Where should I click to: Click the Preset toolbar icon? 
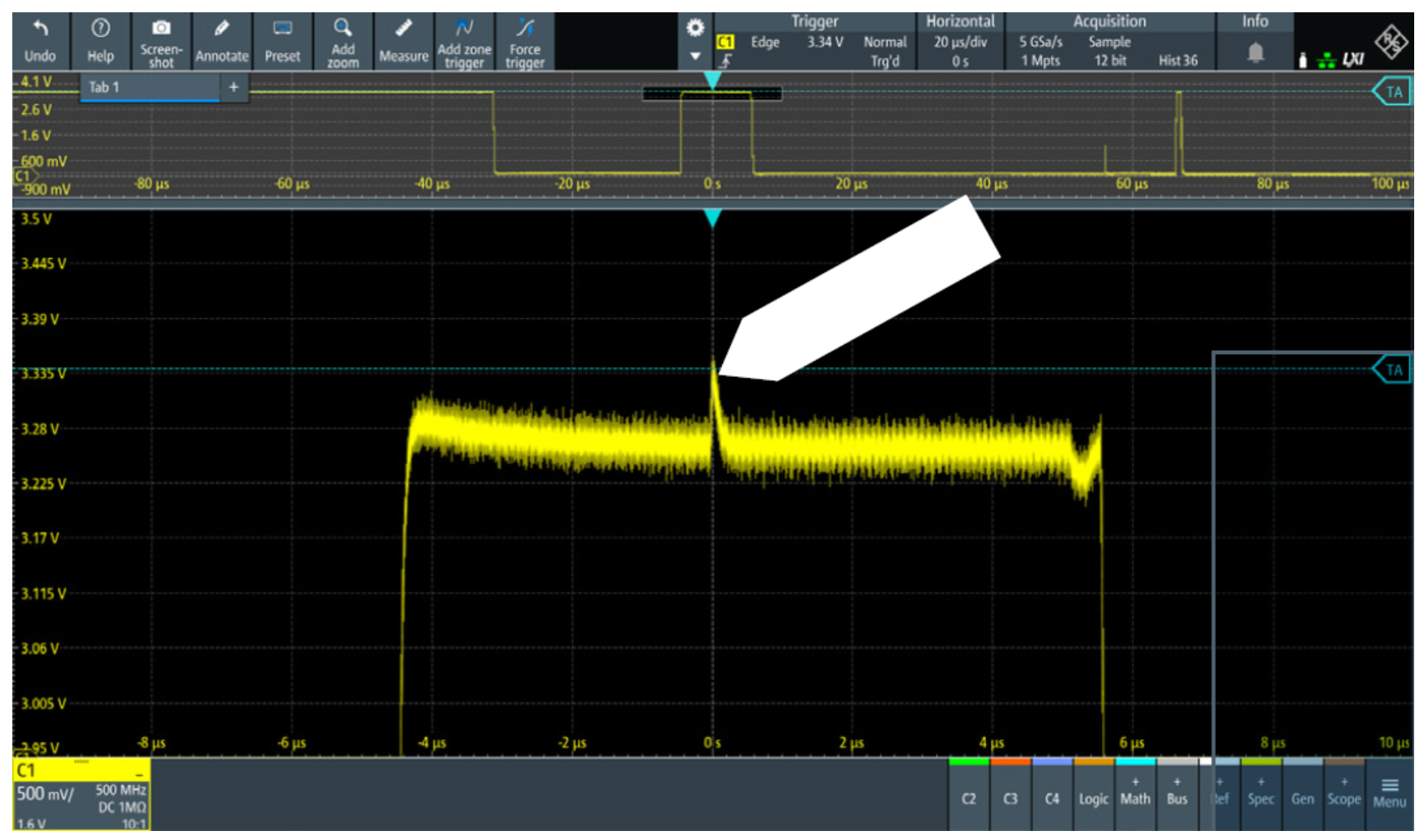[282, 30]
